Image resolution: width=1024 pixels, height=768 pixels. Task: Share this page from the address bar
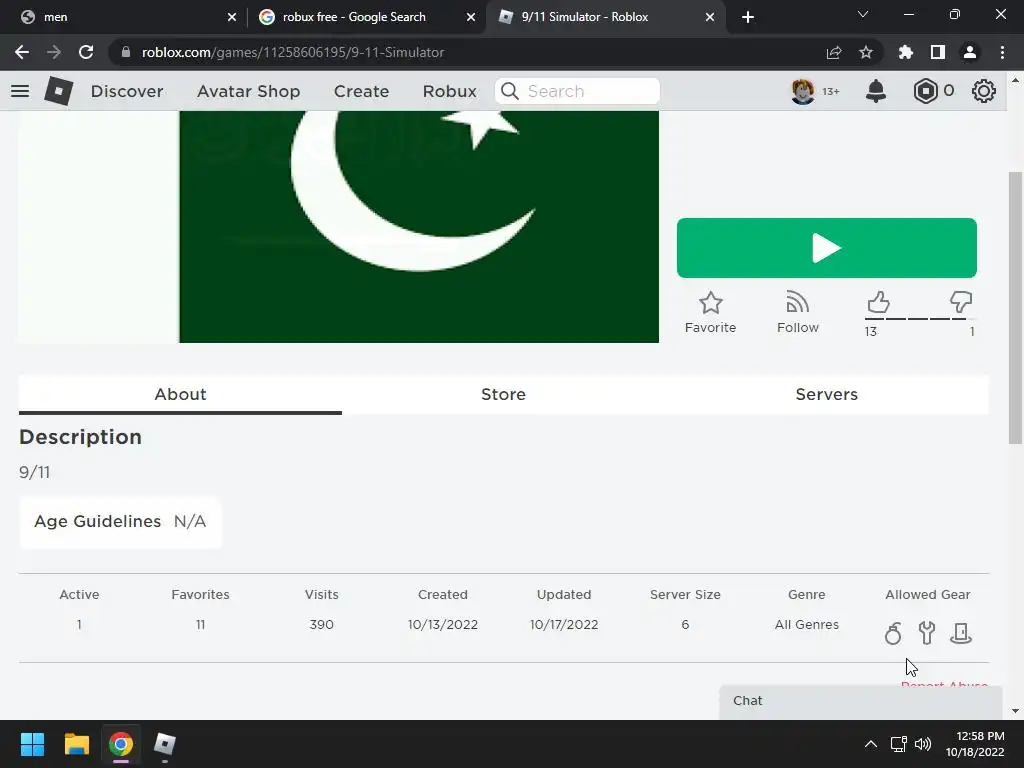tap(834, 52)
